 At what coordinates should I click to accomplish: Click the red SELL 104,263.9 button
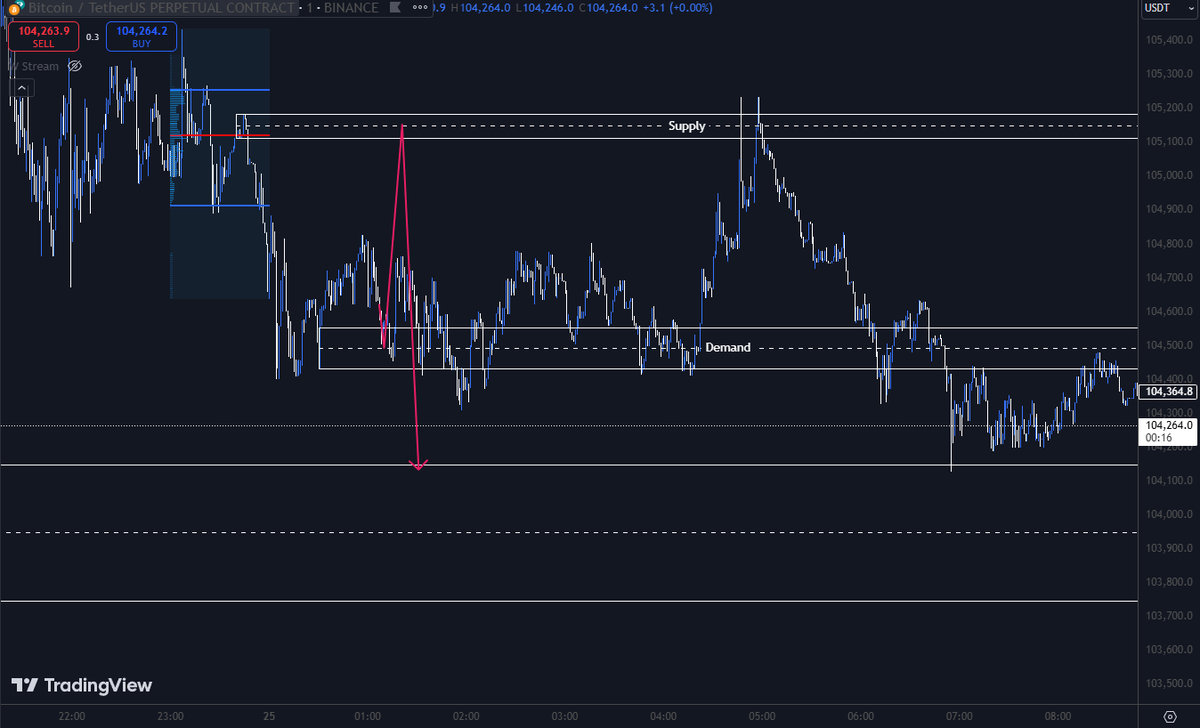(43, 37)
